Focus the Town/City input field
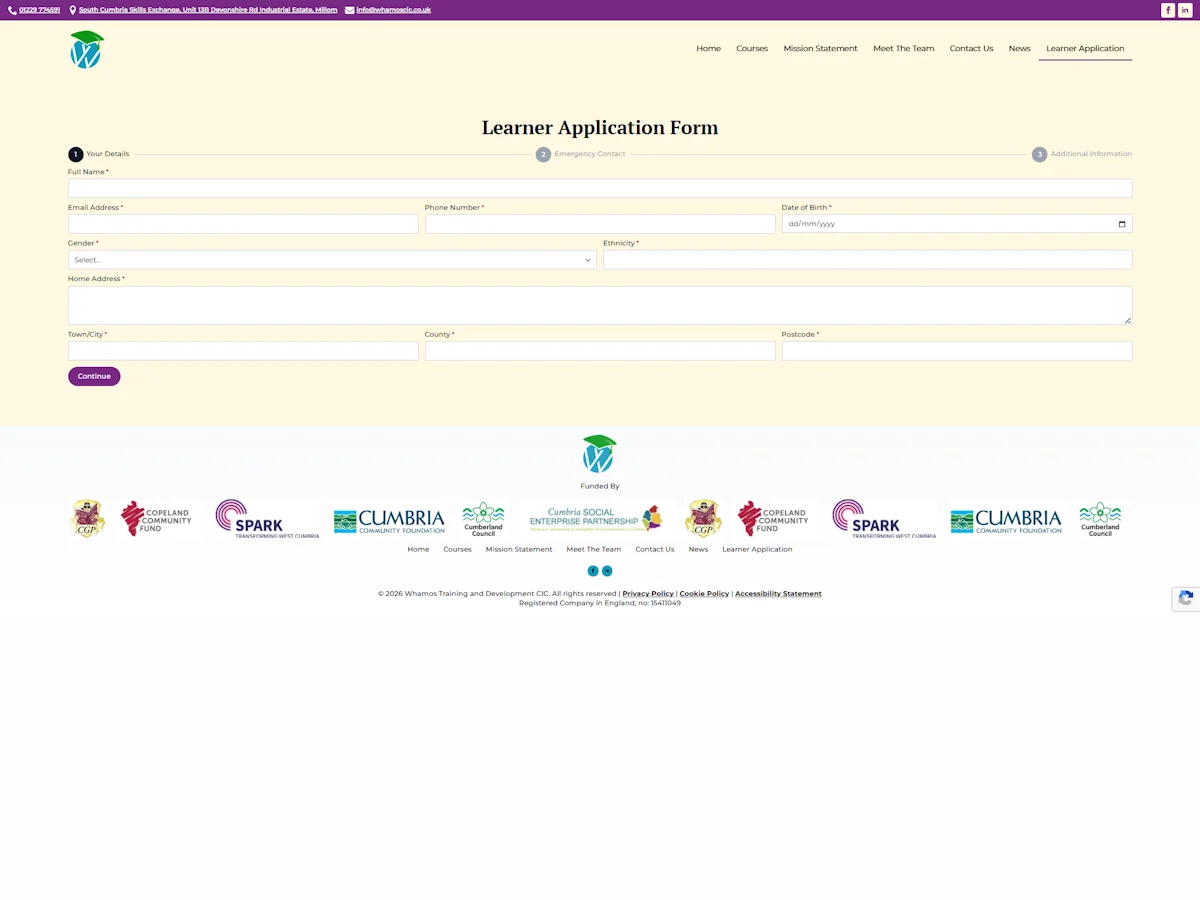Viewport: 1200px width, 900px height. coord(243,351)
